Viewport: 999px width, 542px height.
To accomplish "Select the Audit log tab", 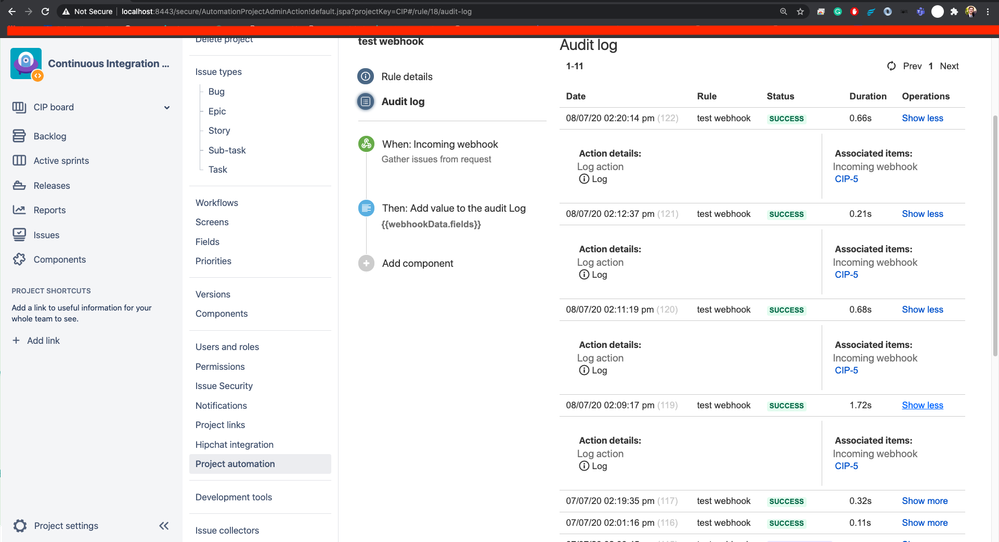I will click(402, 101).
